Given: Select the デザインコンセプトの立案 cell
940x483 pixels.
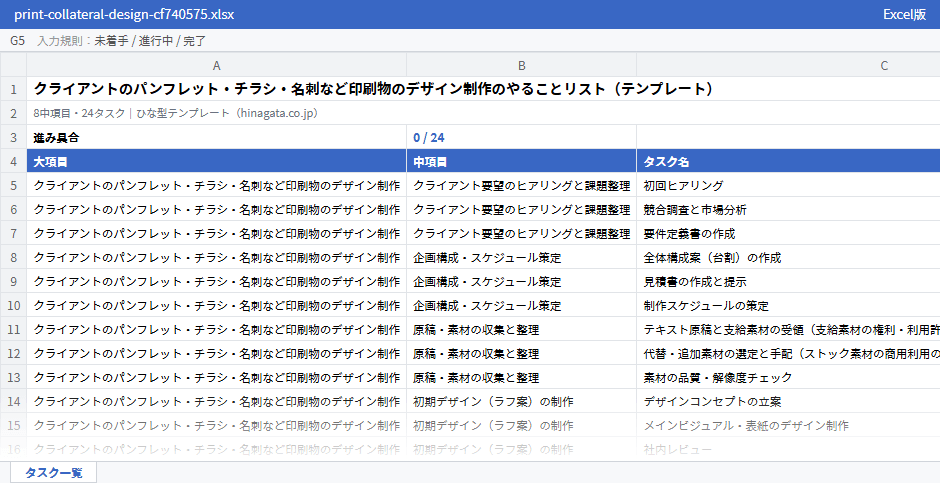Looking at the screenshot, I should click(x=788, y=401).
